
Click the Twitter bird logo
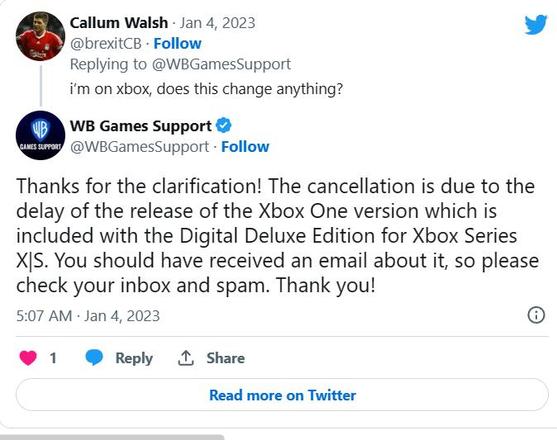click(x=536, y=24)
